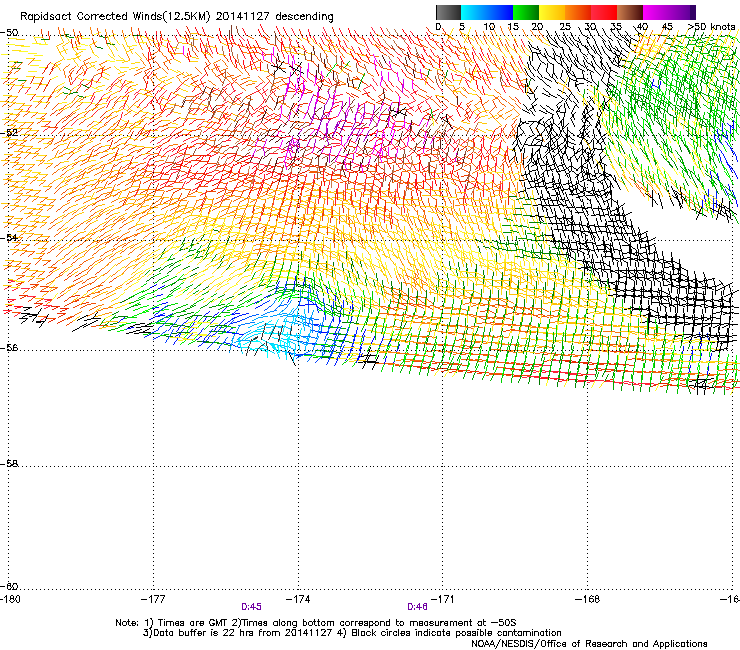This screenshot has height=650, width=740.
Task: Click the green 15-20 knots legend segment
Action: tap(526, 12)
